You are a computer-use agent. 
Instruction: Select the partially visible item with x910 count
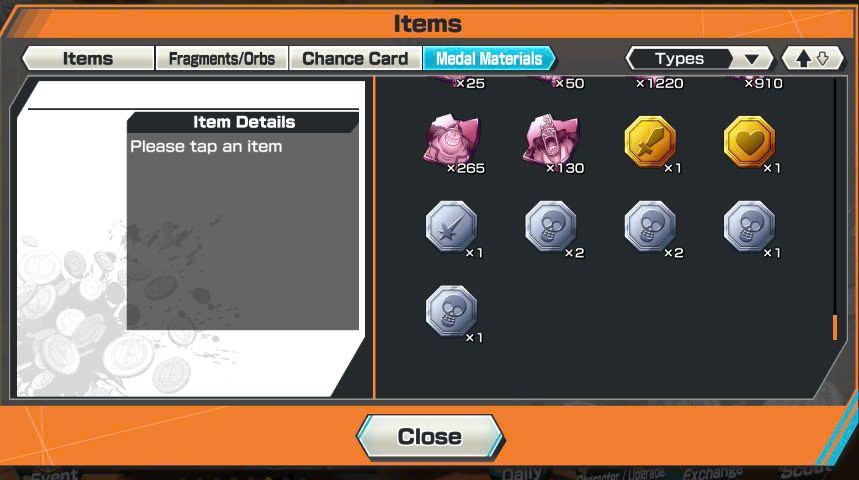(x=759, y=83)
